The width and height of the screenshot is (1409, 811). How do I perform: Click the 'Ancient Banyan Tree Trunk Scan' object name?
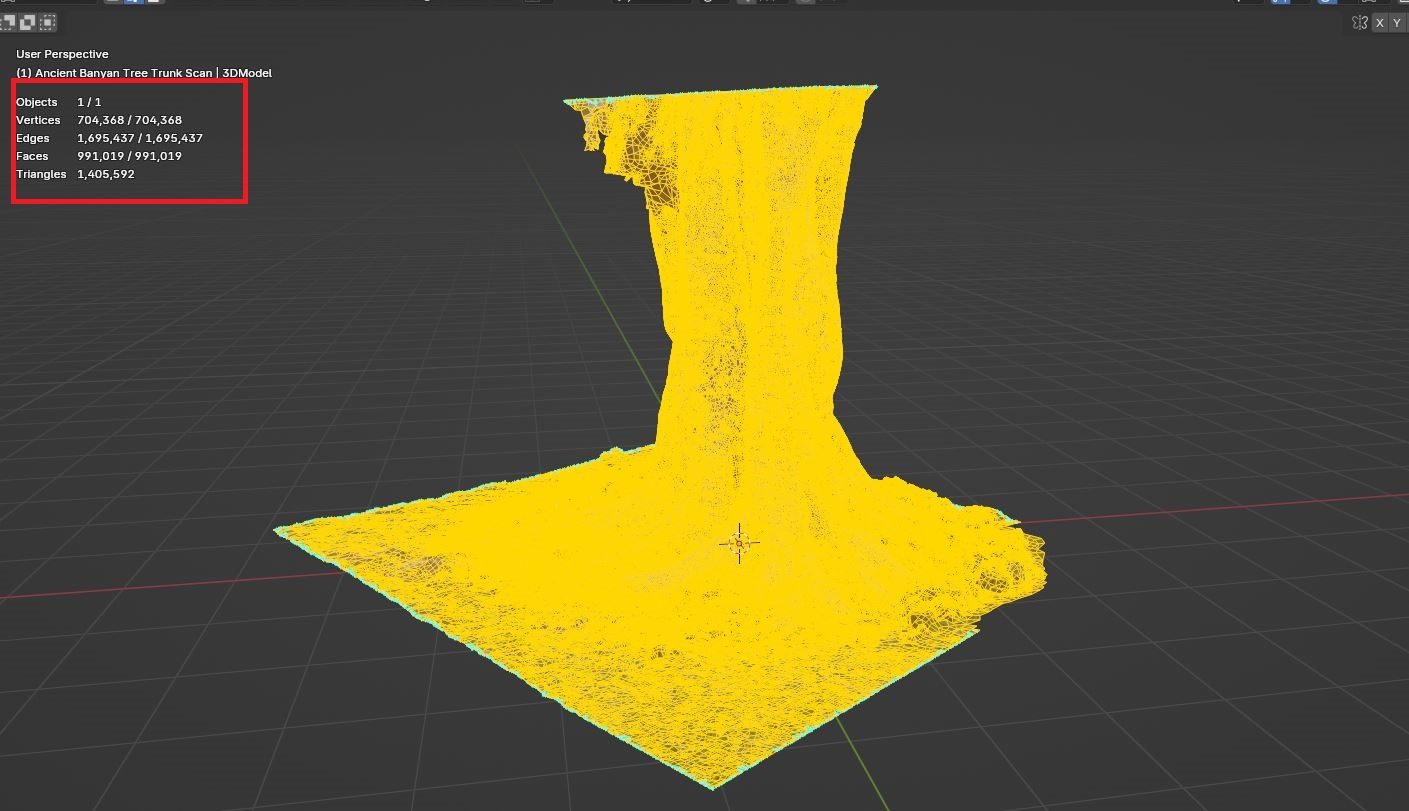124,73
